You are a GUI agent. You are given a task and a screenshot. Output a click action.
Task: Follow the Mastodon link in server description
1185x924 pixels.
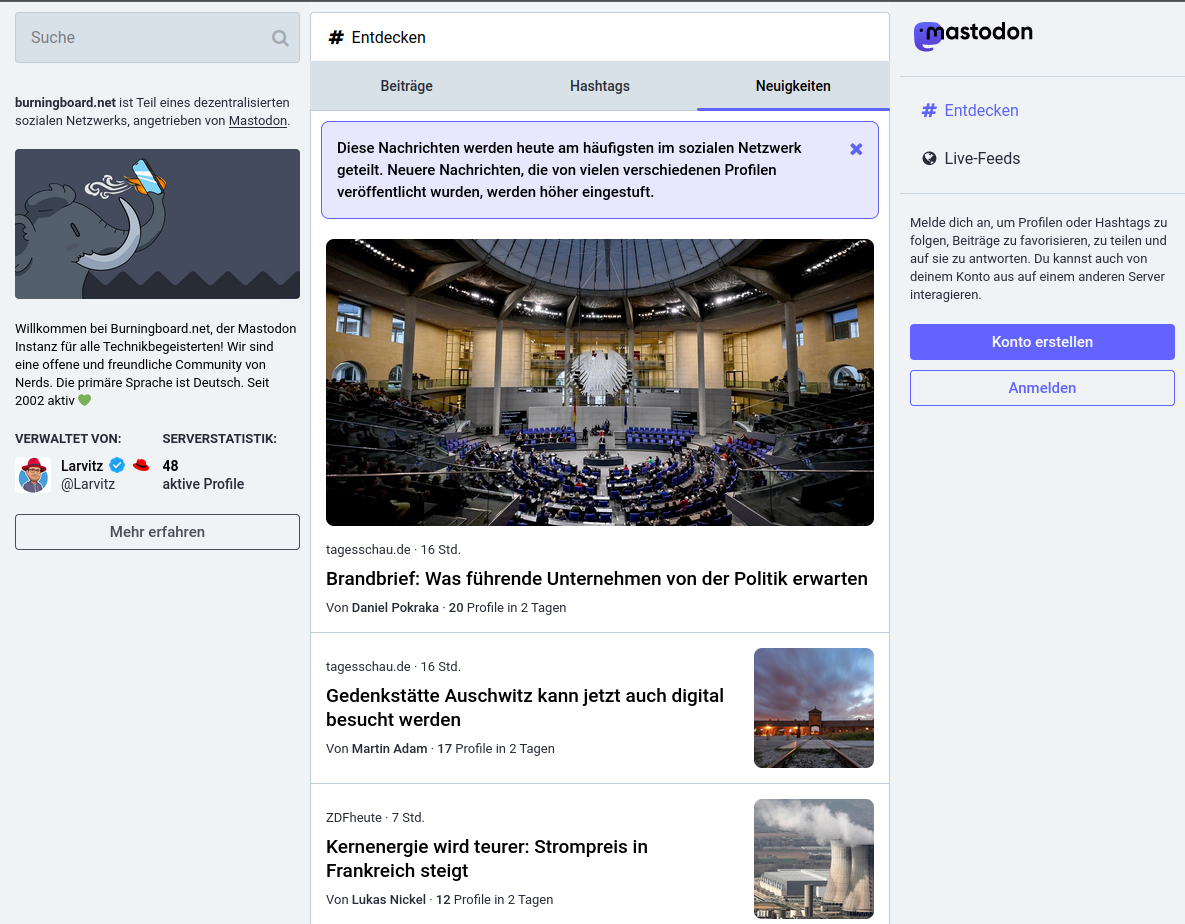[x=257, y=121]
